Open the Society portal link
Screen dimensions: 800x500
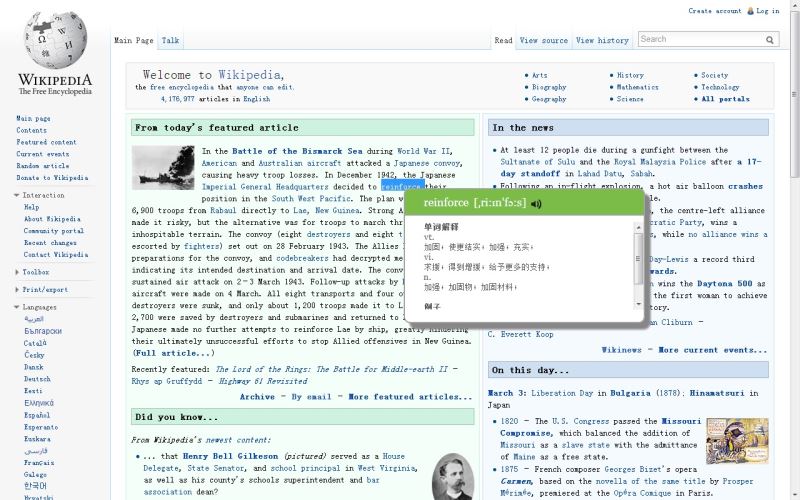coord(714,75)
